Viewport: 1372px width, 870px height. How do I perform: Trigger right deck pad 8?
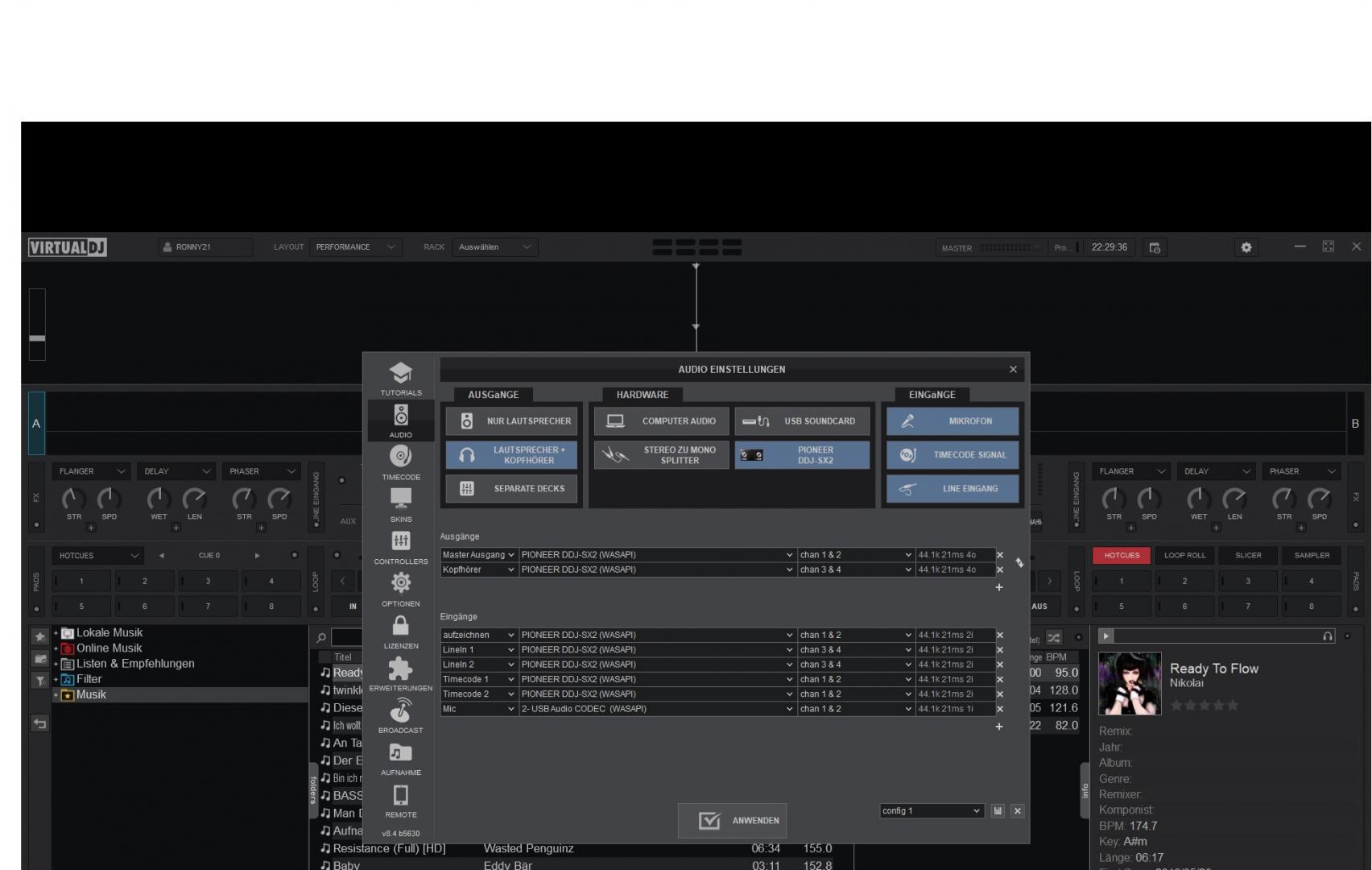pyautogui.click(x=1312, y=607)
